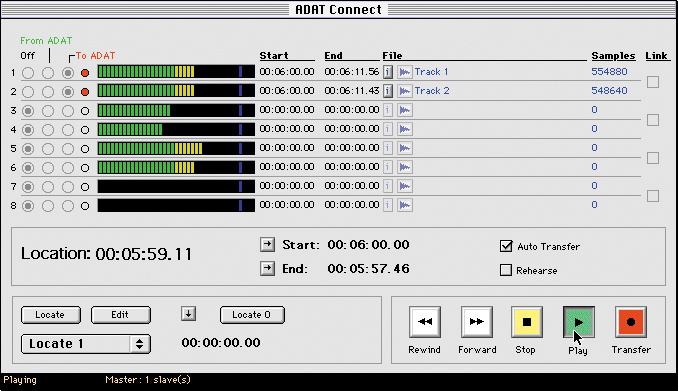Open the Track 2 file link
Image resolution: width=678 pixels, height=391 pixels.
432,91
